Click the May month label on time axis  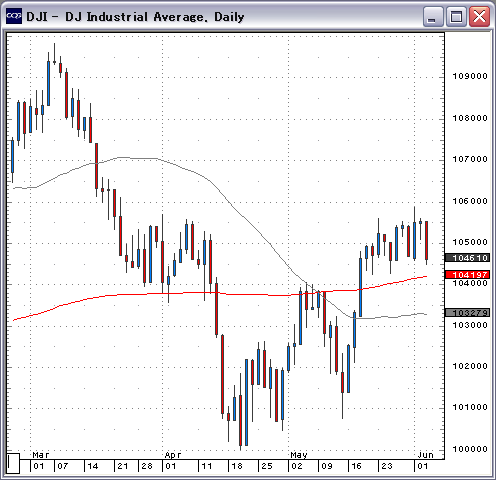(x=299, y=455)
